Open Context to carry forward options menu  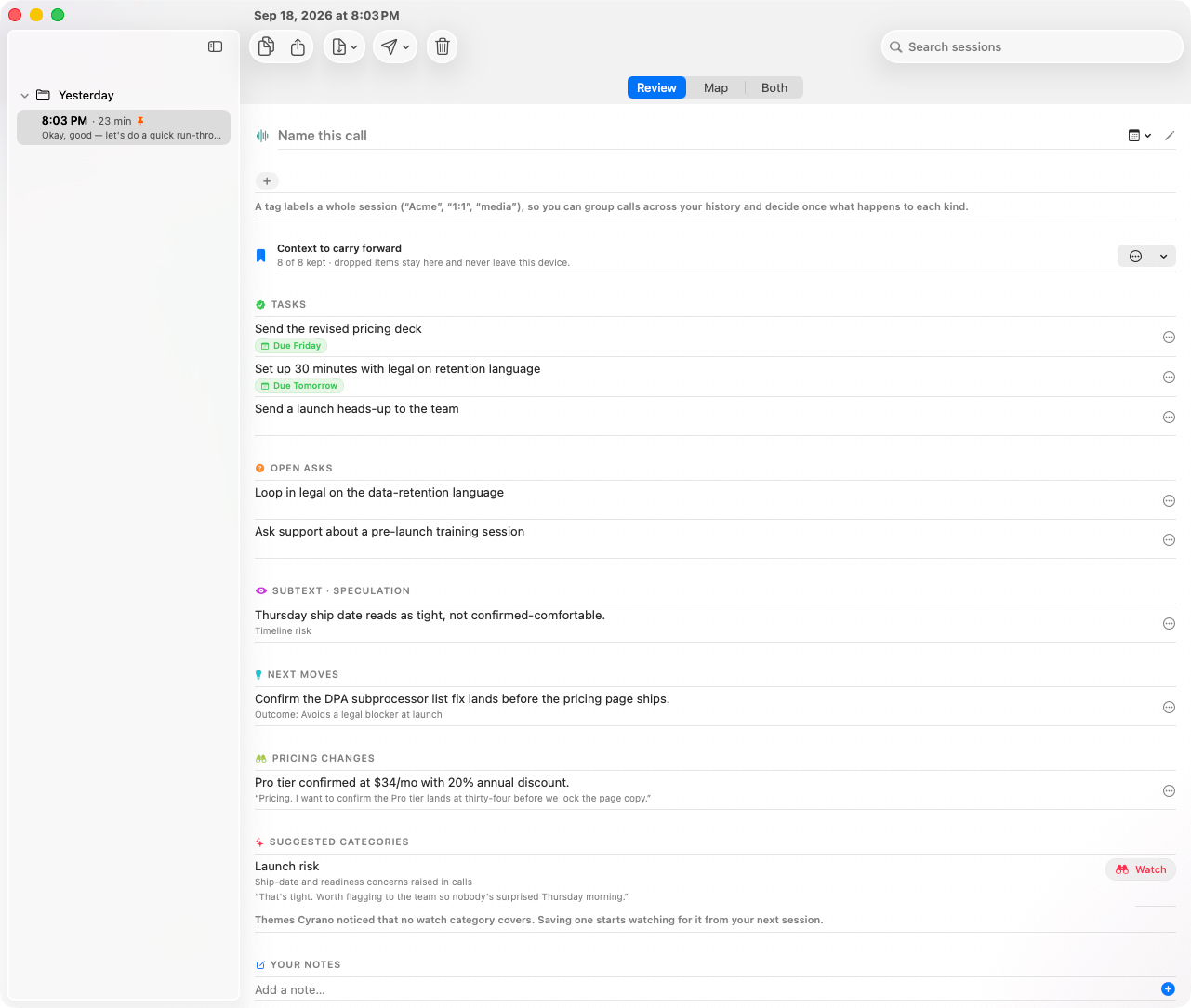click(x=1135, y=257)
